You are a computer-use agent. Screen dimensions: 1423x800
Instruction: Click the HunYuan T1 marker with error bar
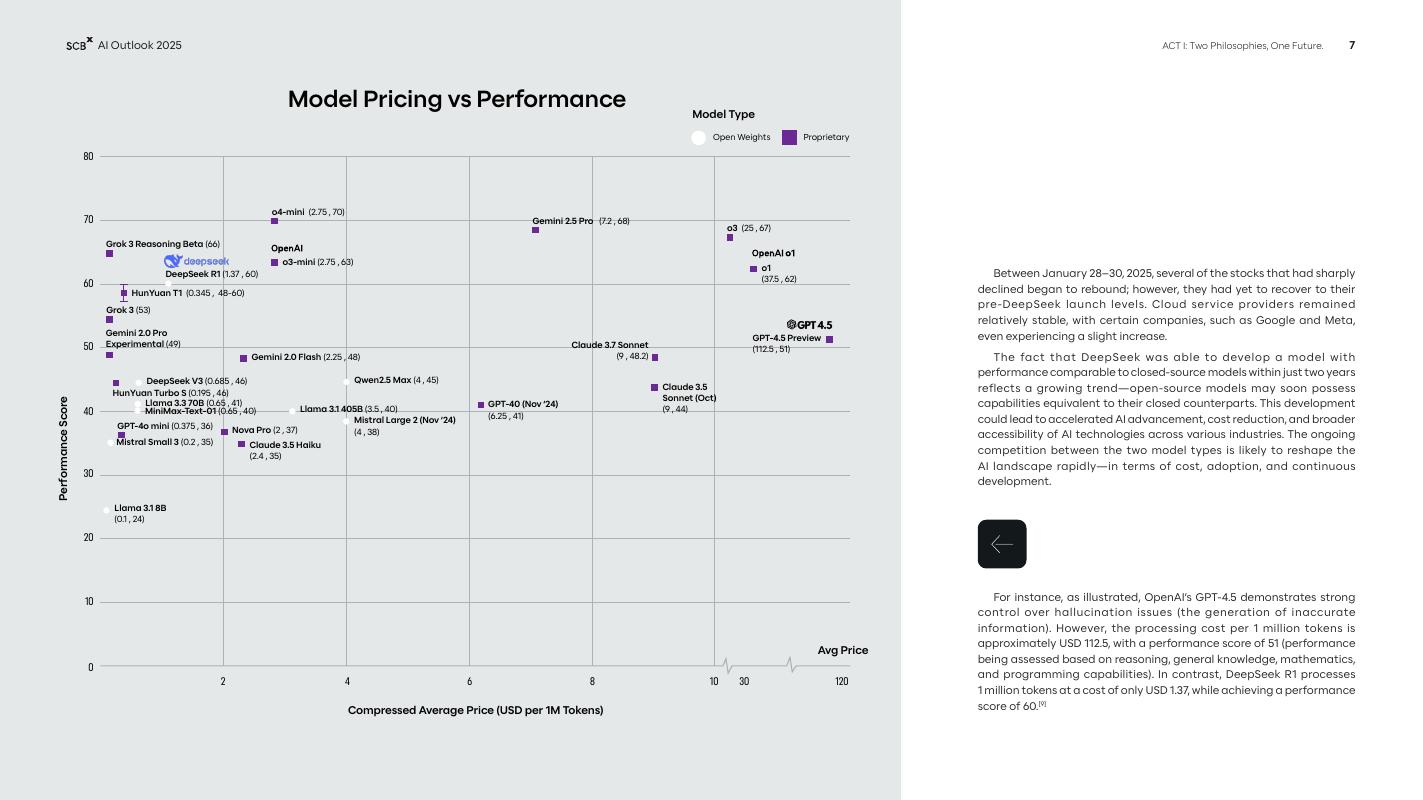click(x=124, y=293)
